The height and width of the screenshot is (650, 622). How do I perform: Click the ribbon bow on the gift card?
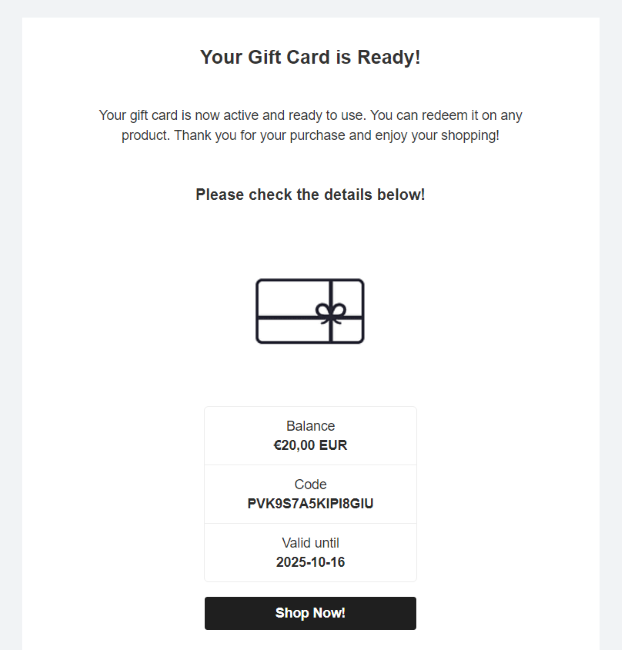pos(328,312)
